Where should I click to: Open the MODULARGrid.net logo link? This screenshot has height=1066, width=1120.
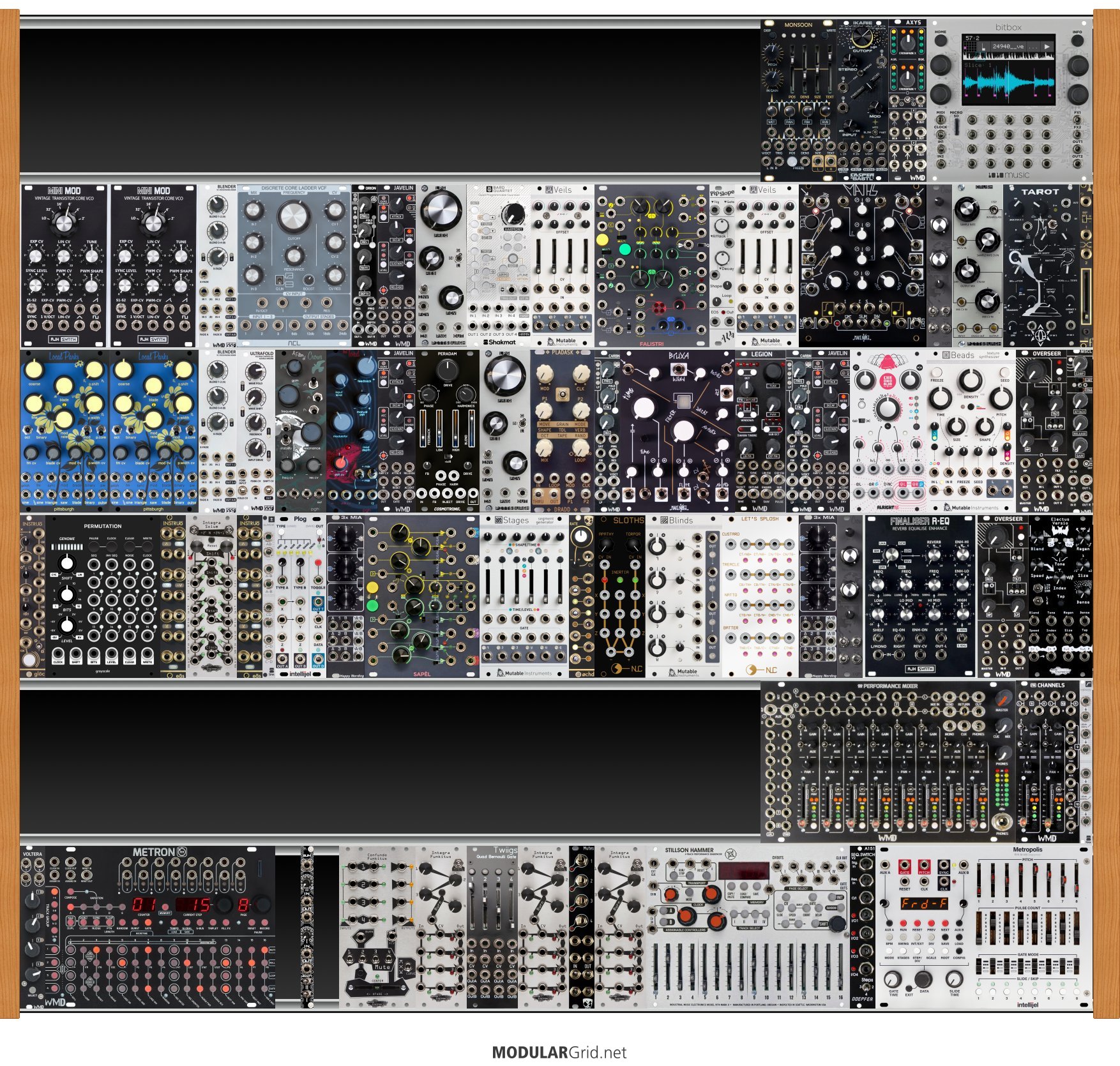559,1052
